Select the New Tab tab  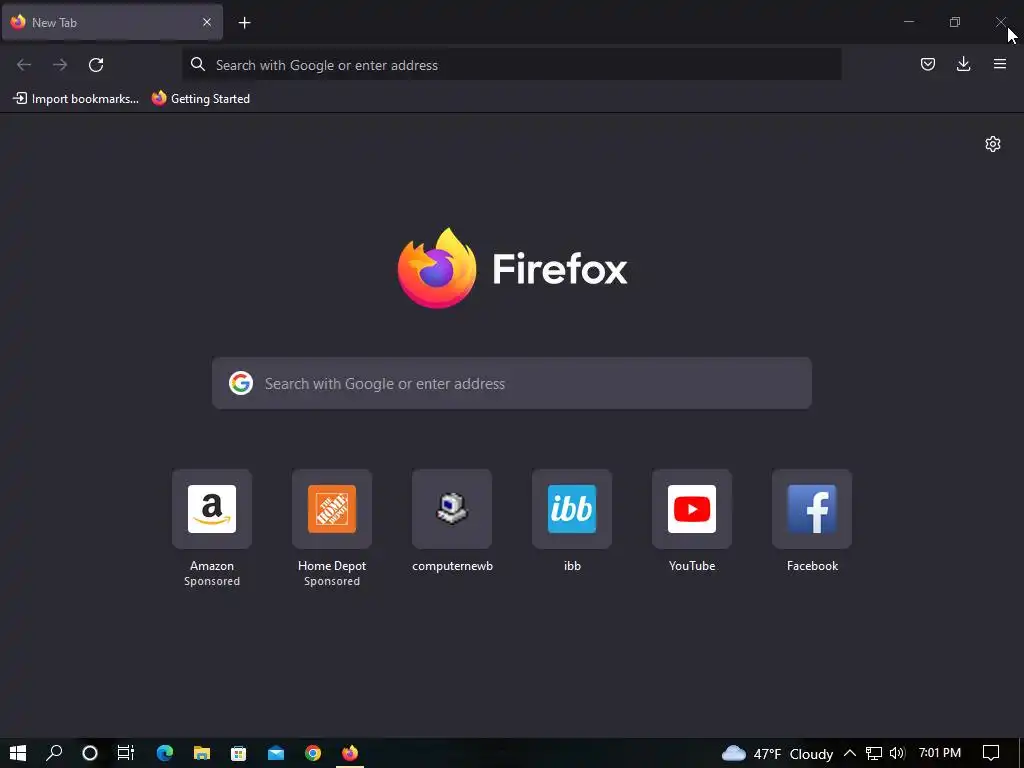tap(112, 22)
